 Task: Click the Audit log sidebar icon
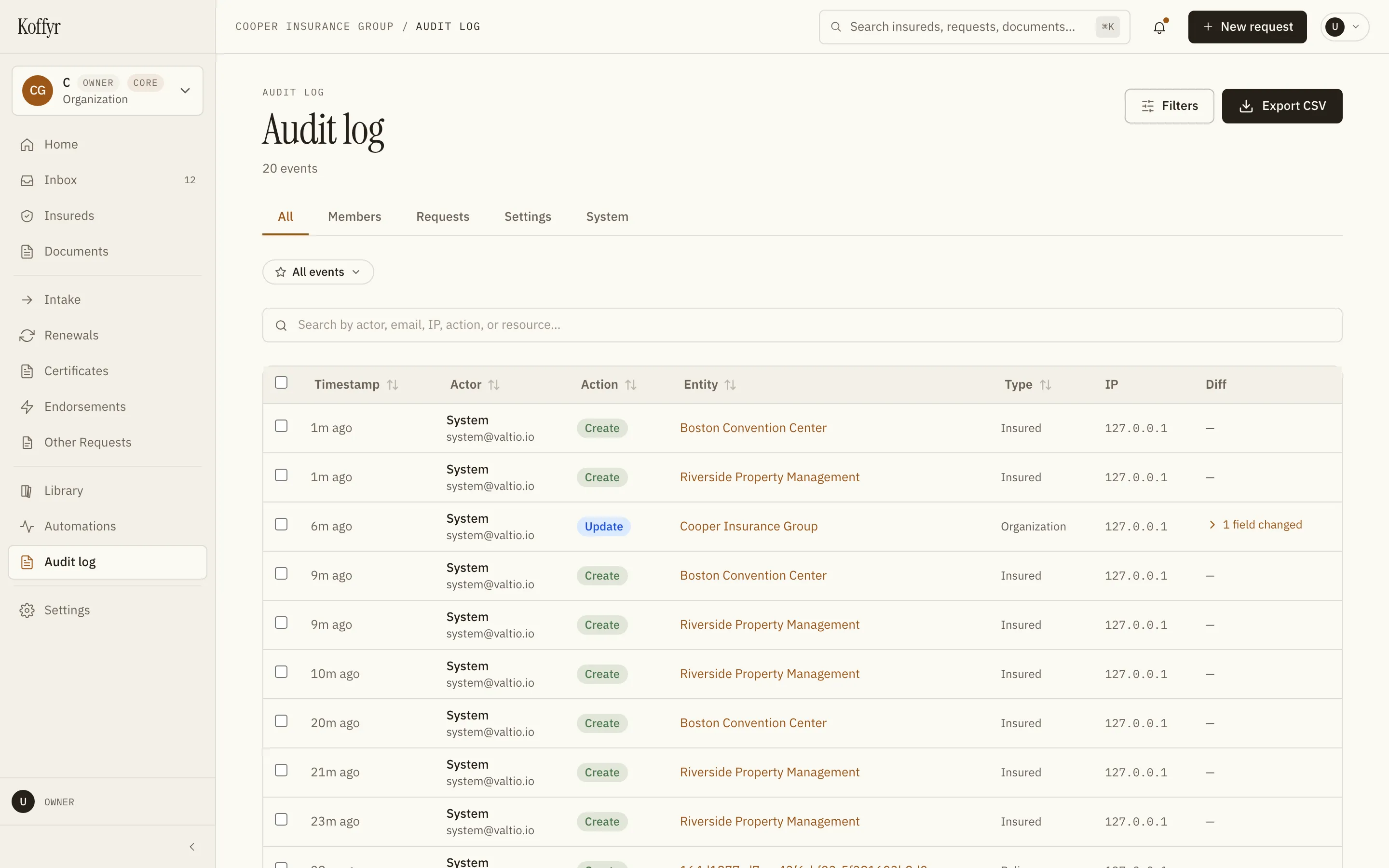pyautogui.click(x=27, y=562)
